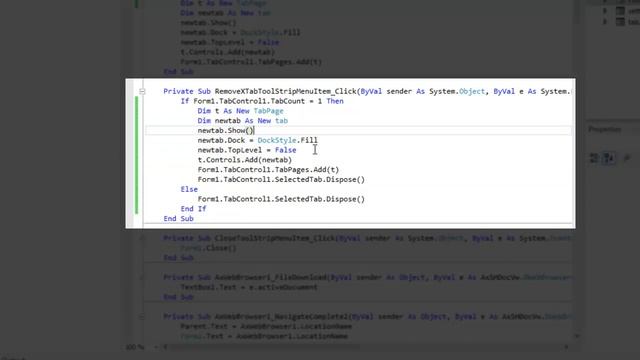Open Property Pages icon in Properties panel
640x360 pixels.
[x=627, y=158]
